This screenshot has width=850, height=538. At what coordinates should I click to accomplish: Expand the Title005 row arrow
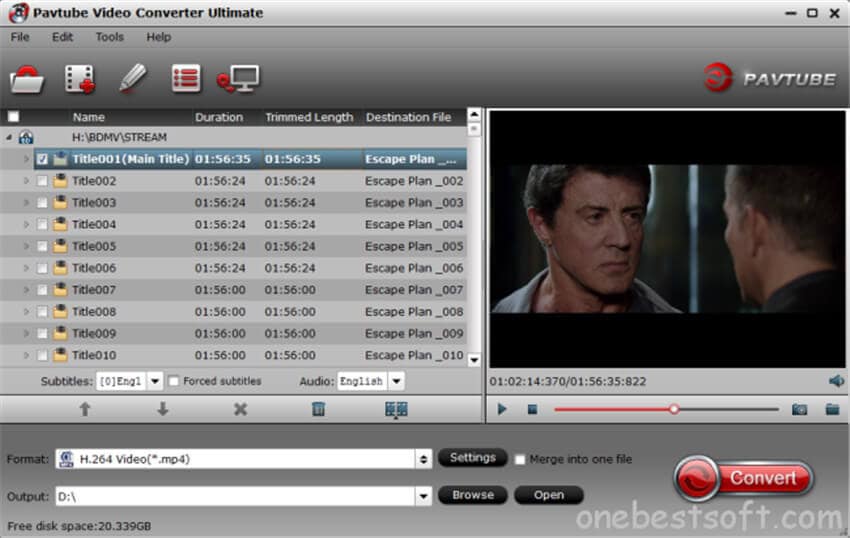pos(25,246)
